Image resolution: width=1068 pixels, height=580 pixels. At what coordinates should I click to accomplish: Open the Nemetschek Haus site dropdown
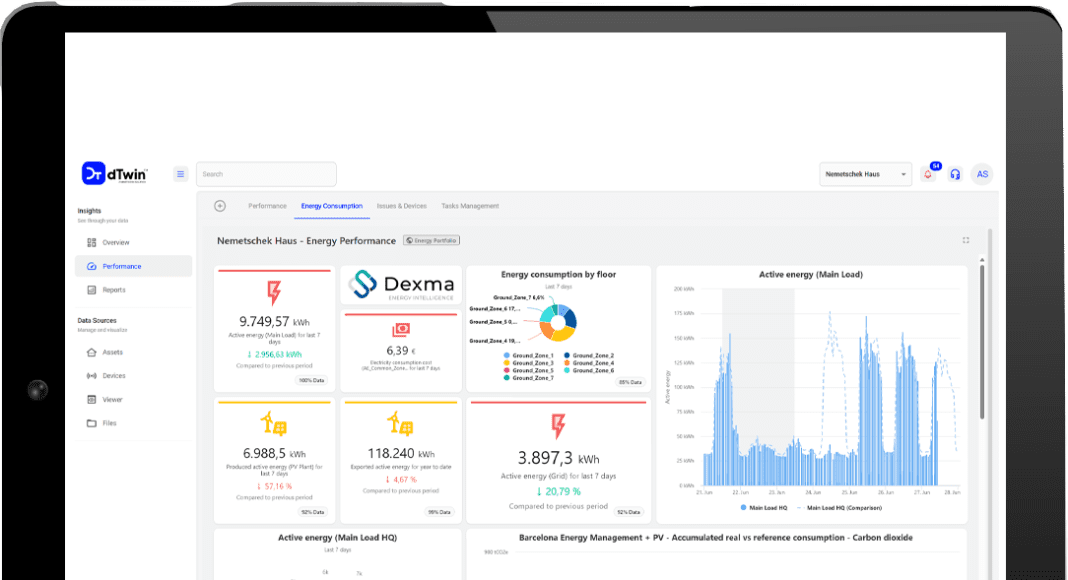click(x=865, y=174)
